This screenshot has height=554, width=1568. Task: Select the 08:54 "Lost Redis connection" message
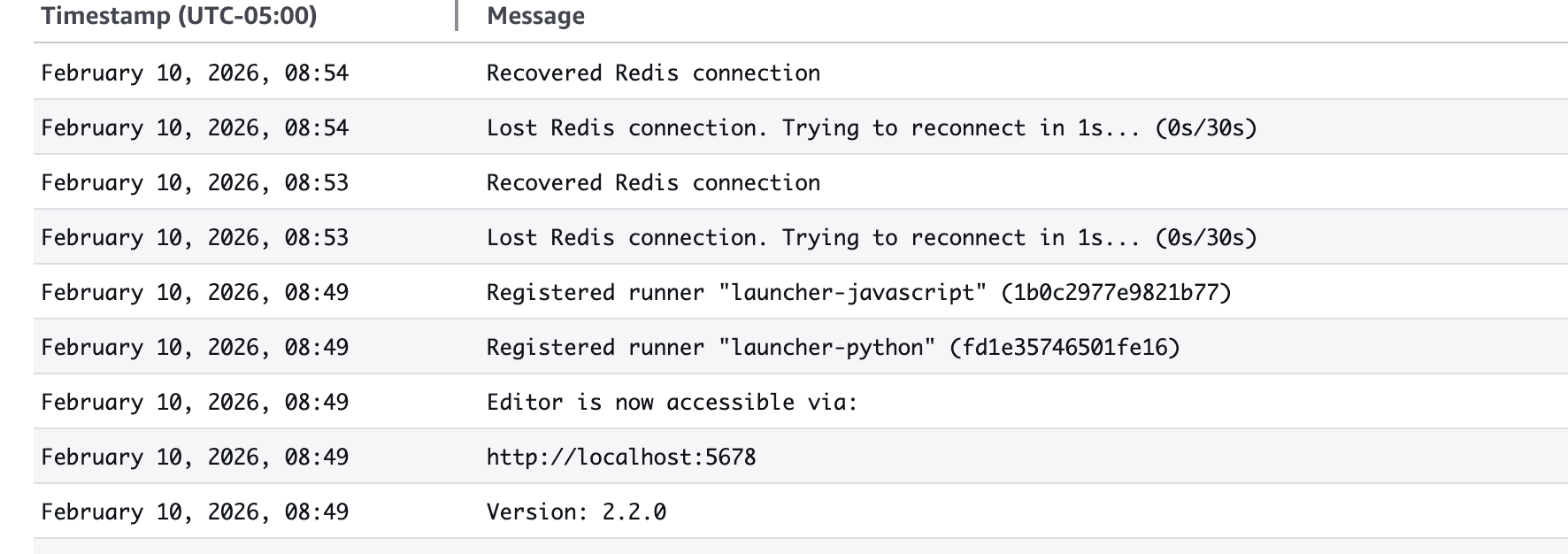point(871,128)
